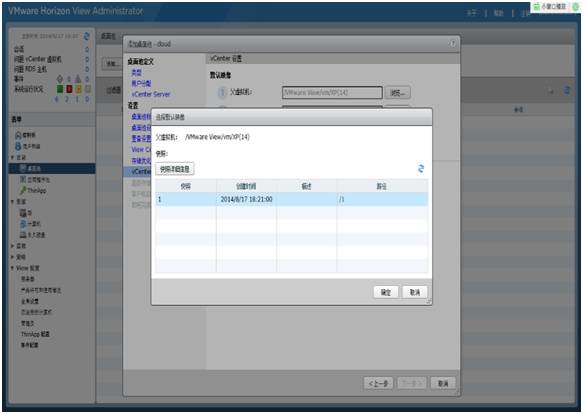The height and width of the screenshot is (414, 583).
Task: Open ThinApp under the catalog node
Action: coord(33,190)
